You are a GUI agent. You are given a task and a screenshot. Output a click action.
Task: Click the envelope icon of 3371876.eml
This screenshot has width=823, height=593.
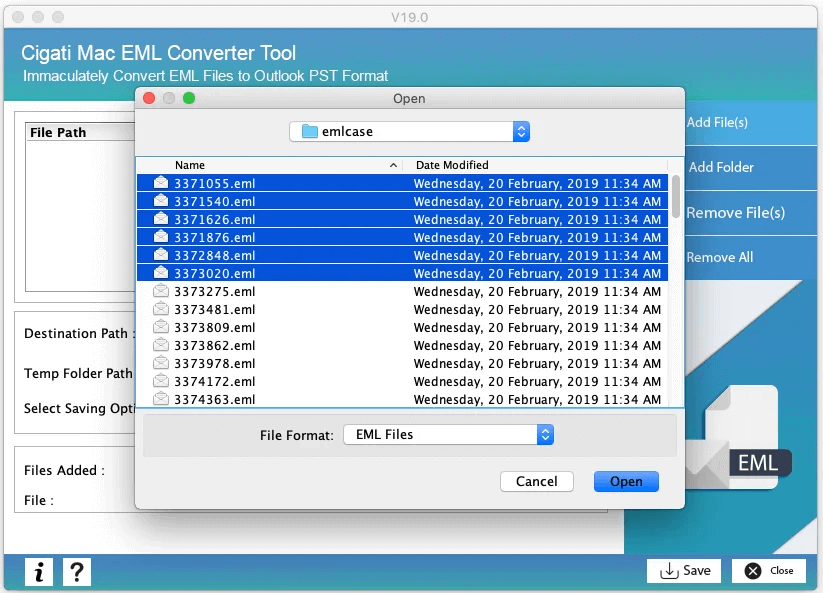(x=161, y=237)
